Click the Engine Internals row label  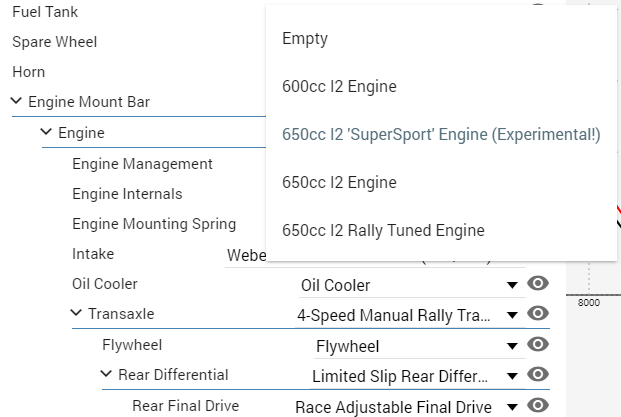127,194
